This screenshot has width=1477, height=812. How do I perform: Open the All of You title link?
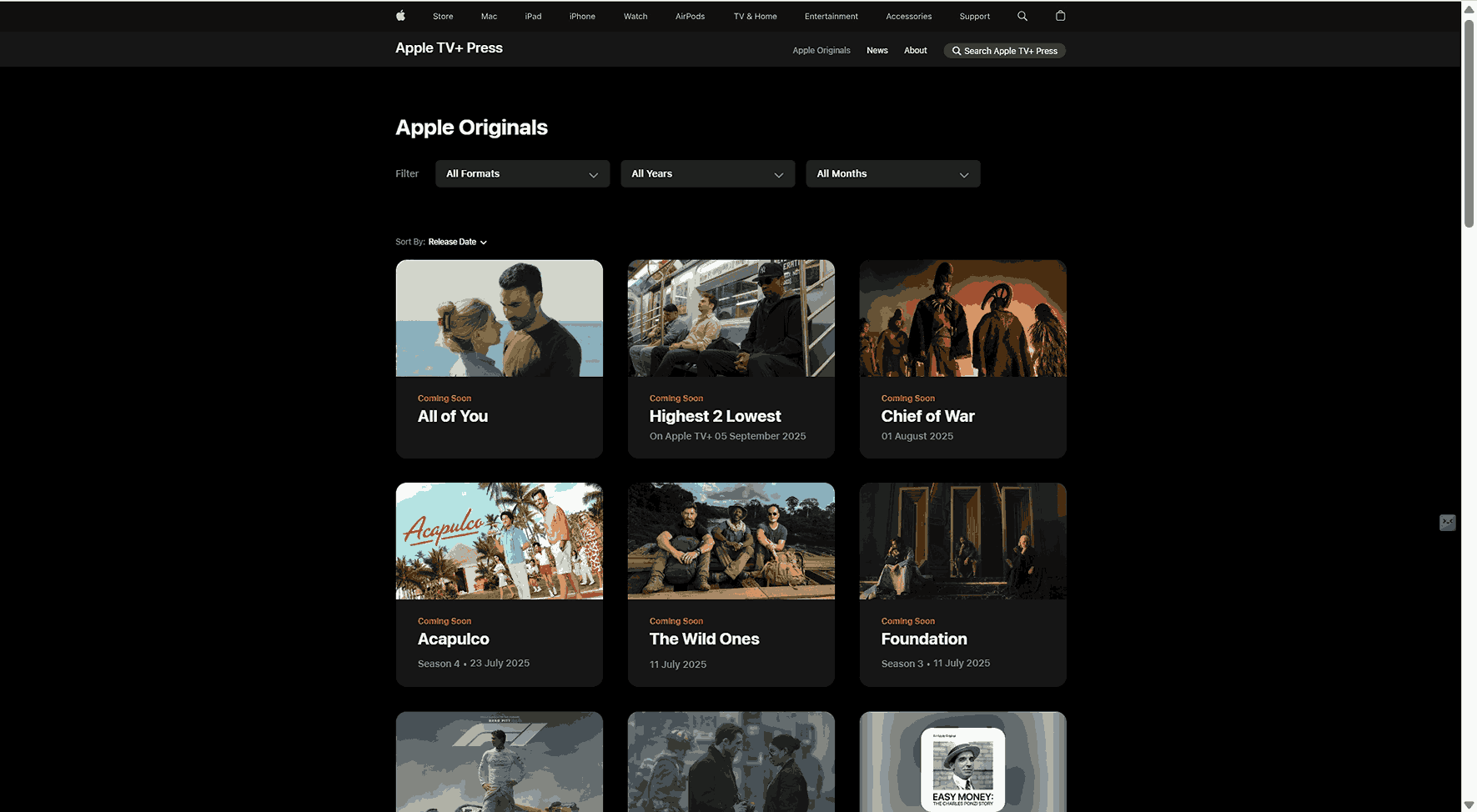[x=452, y=416]
